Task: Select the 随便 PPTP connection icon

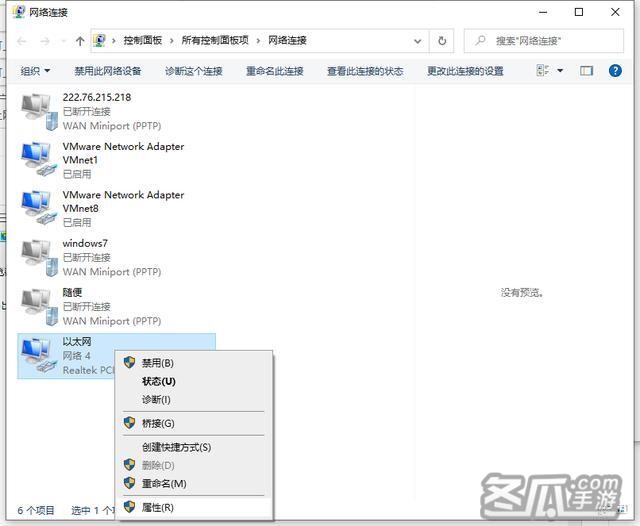Action: pyautogui.click(x=40, y=307)
